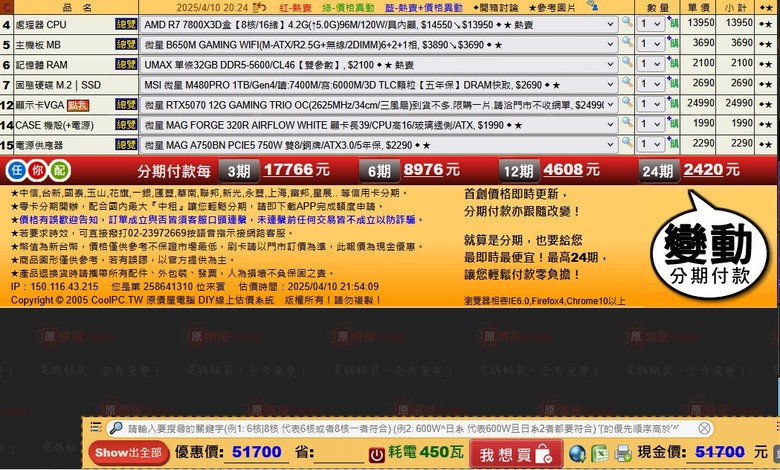Viewport: 780px width, 470px height.
Task: Select the 12期 installment tab
Action: tap(518, 171)
